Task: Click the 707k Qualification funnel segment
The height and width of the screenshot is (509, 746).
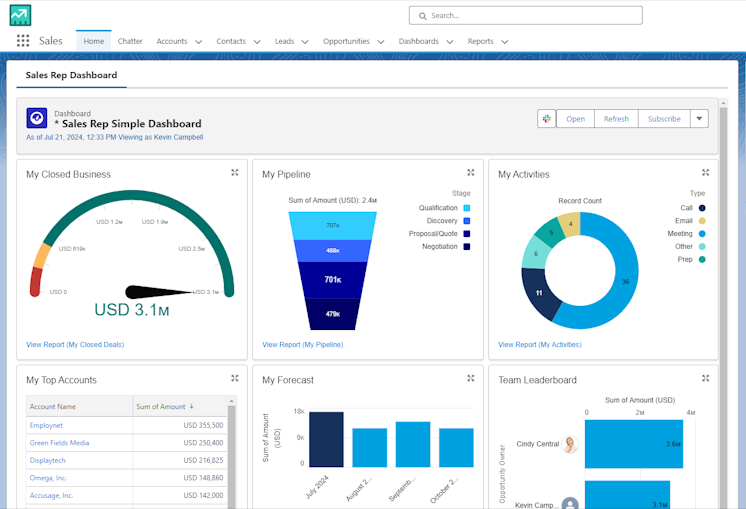Action: tap(333, 225)
